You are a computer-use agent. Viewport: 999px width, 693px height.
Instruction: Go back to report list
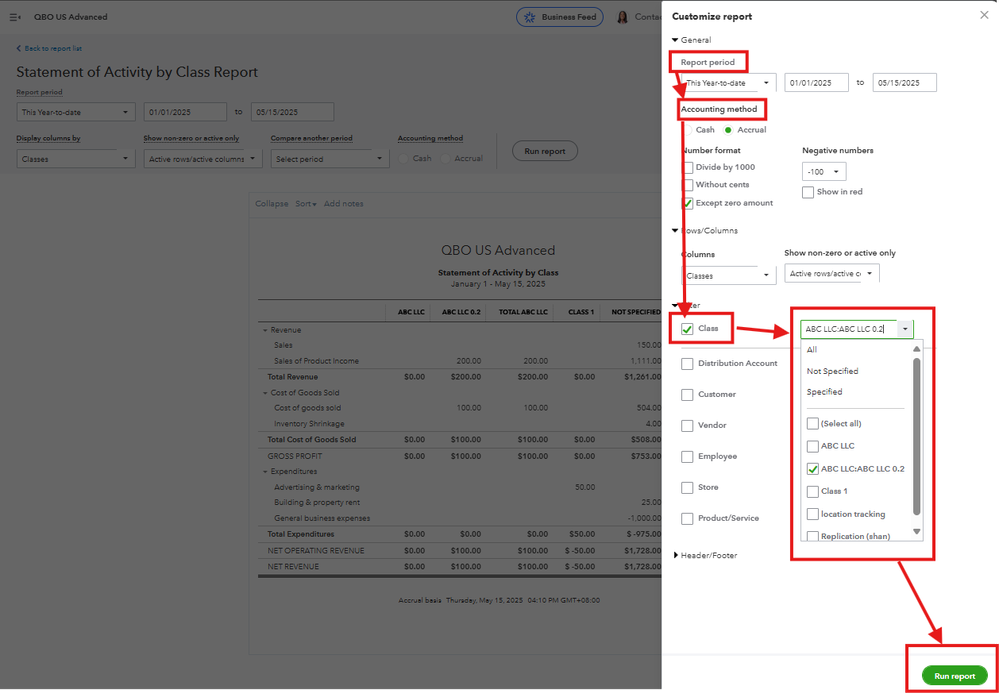pos(49,48)
